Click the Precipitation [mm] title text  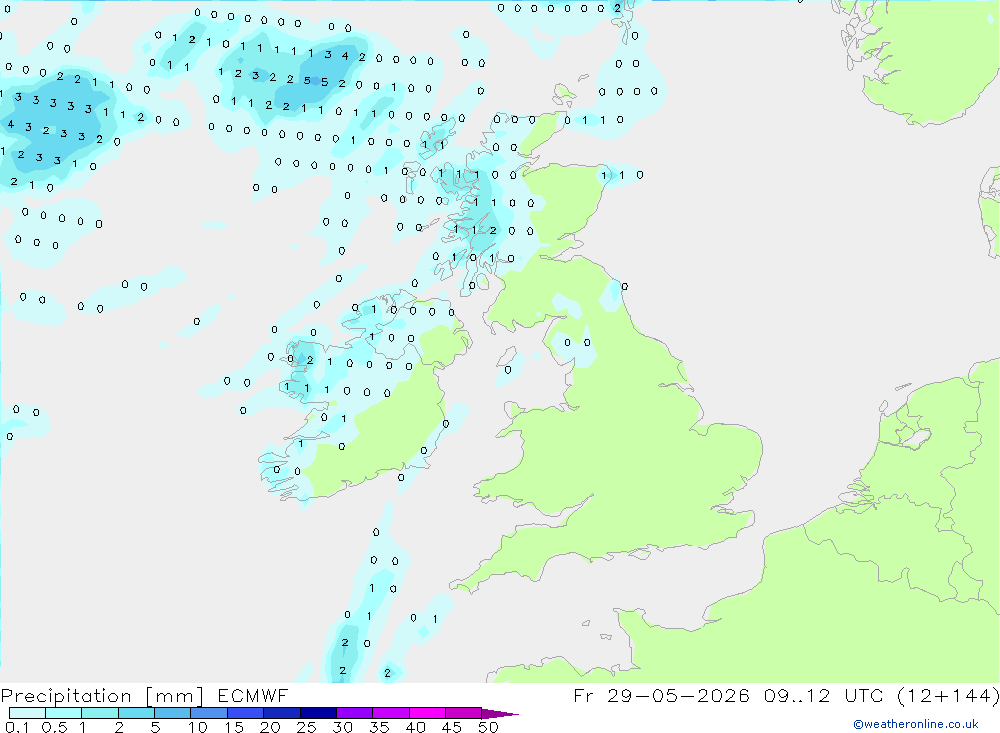(102, 696)
